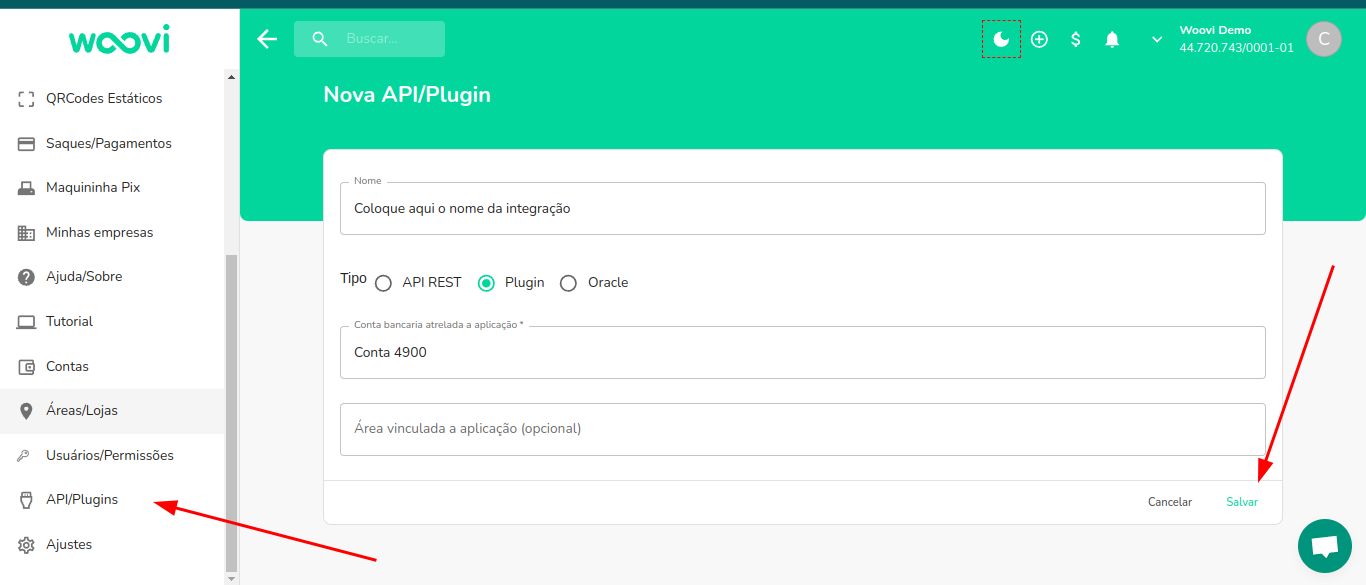This screenshot has width=1366, height=585.
Task: Save the new API/Plugin with Salvar
Action: 1241,501
